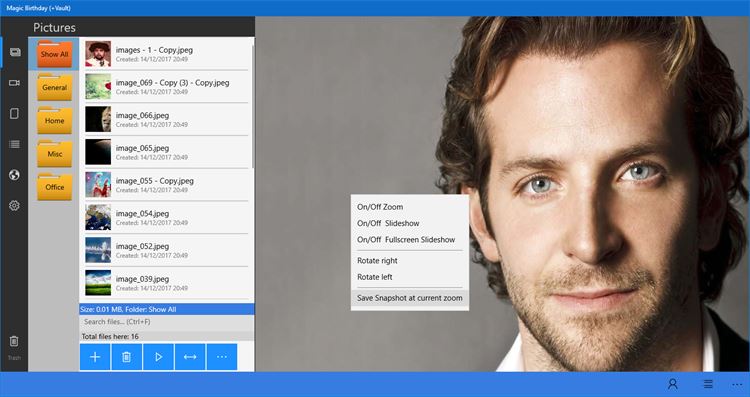Click the globe browser icon in sidebar
This screenshot has width=750, height=397.
tap(14, 175)
